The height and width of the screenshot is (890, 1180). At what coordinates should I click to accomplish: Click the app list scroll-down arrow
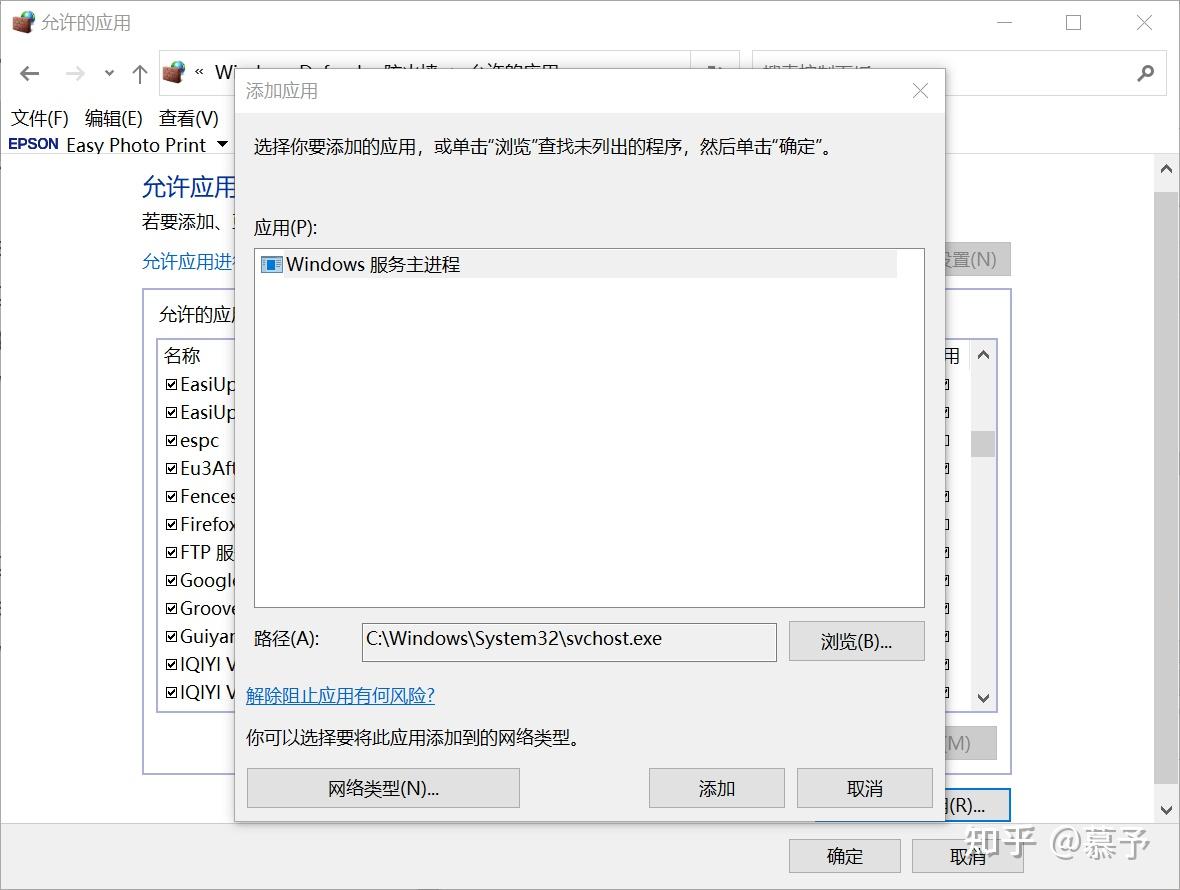click(x=983, y=698)
